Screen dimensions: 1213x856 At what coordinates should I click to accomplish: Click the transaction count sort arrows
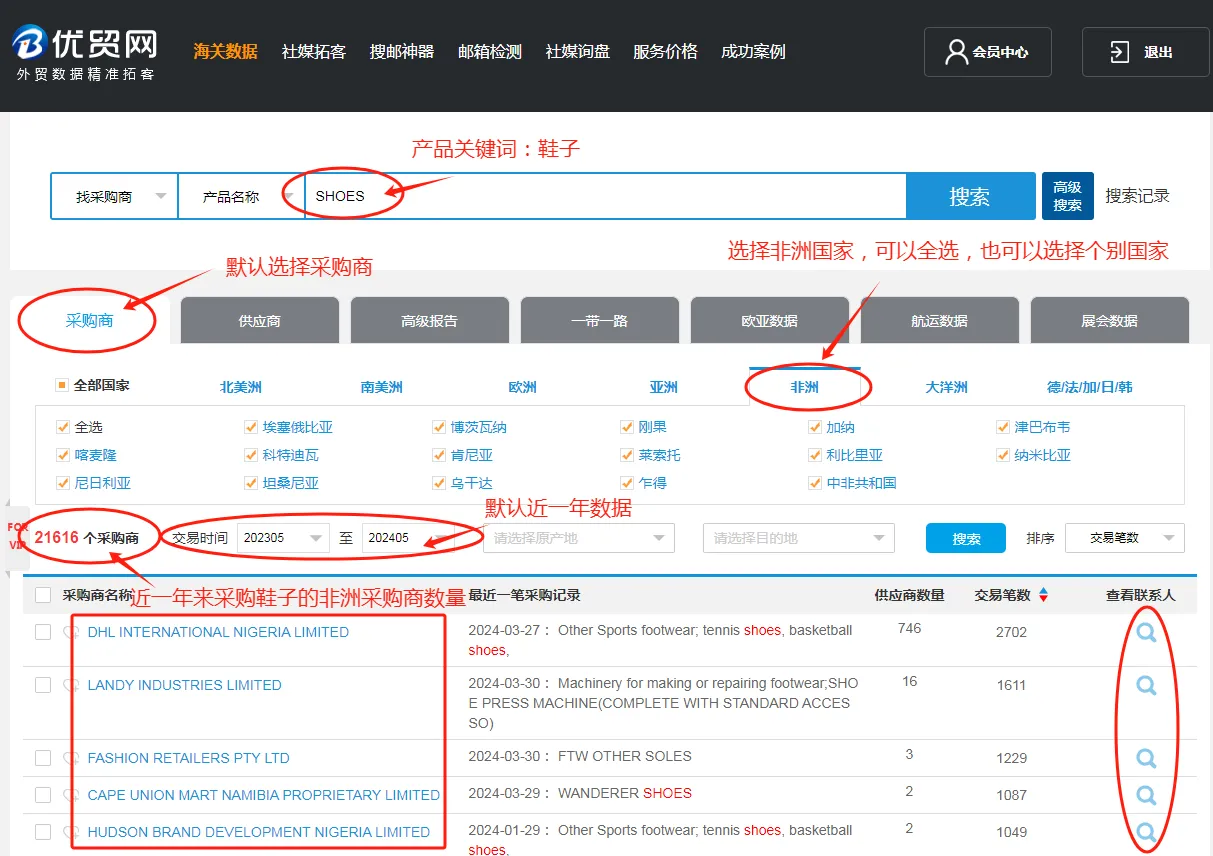1043,595
